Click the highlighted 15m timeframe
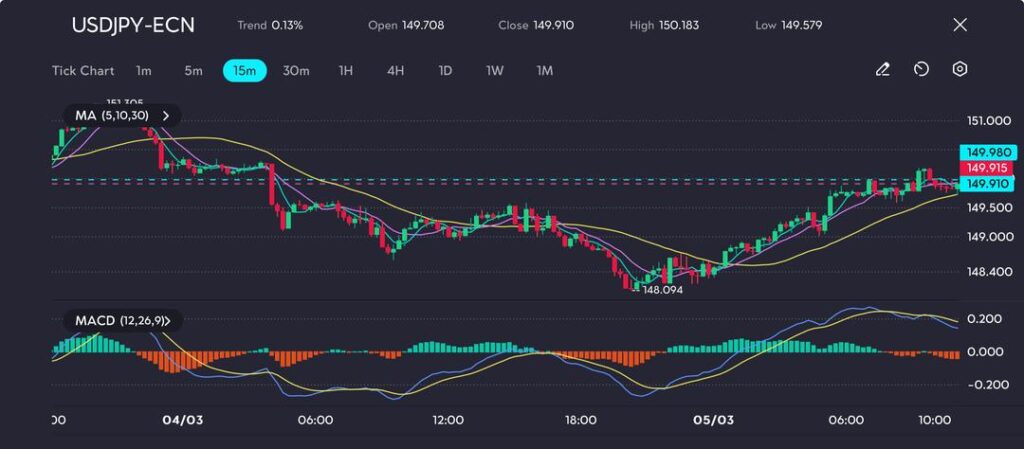This screenshot has width=1024, height=449. [x=245, y=71]
